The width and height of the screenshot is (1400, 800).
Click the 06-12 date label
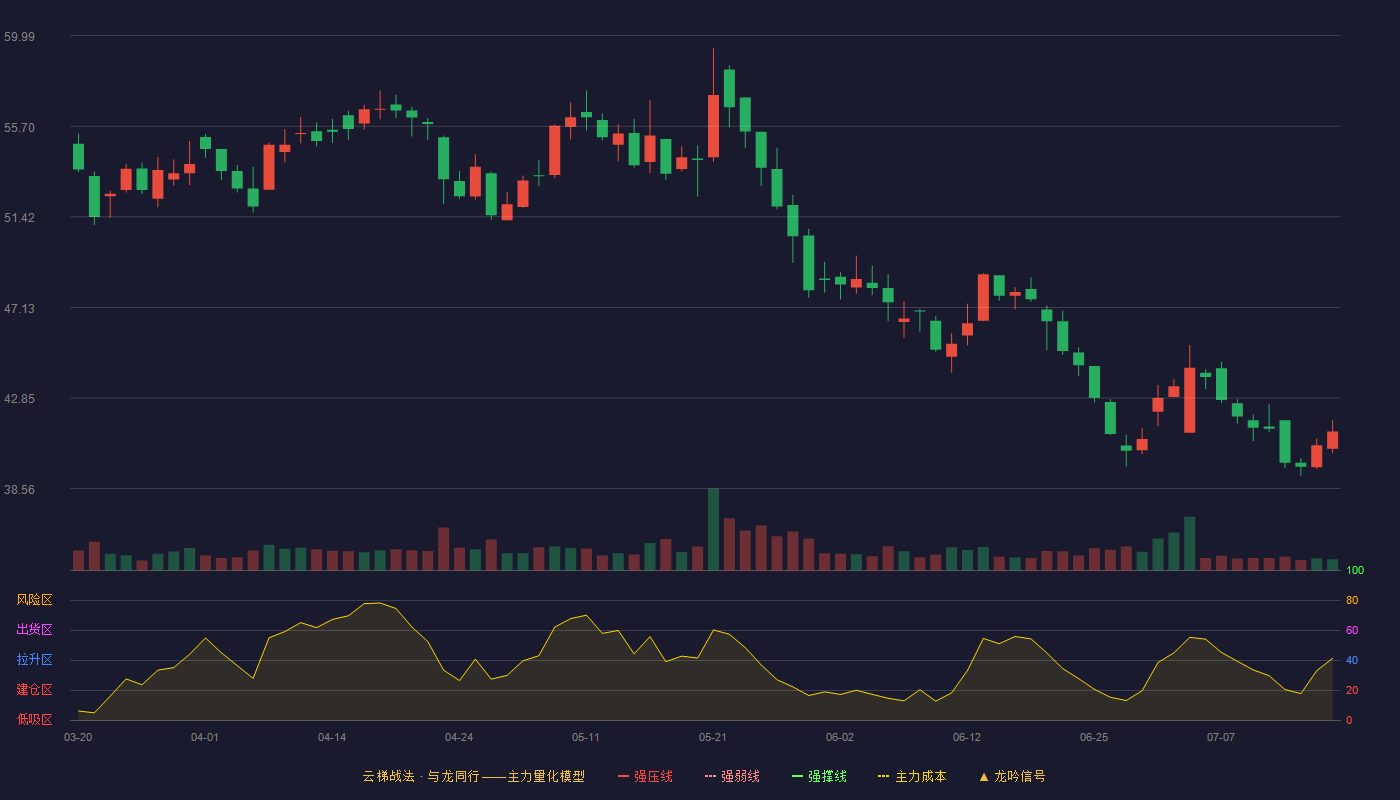point(967,737)
